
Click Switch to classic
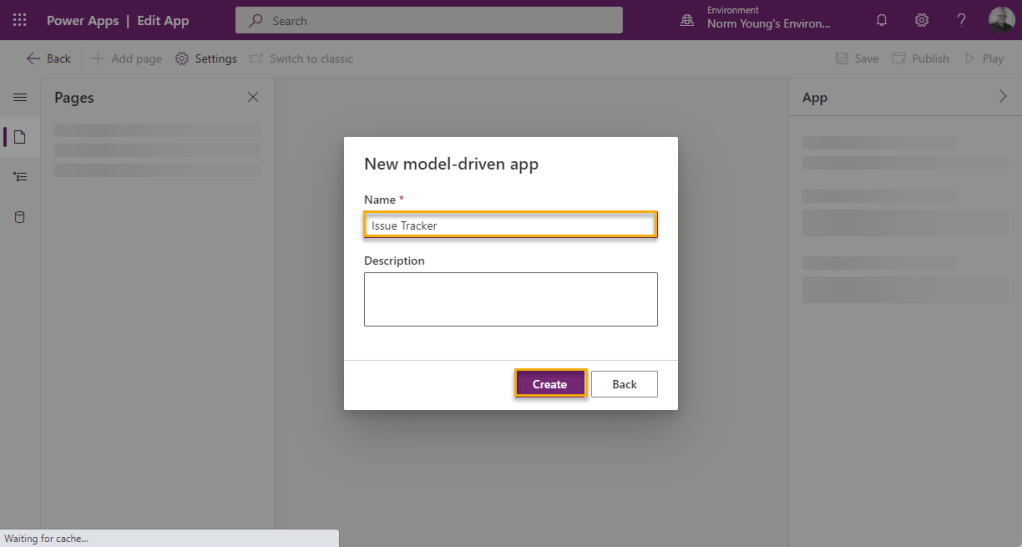(301, 59)
